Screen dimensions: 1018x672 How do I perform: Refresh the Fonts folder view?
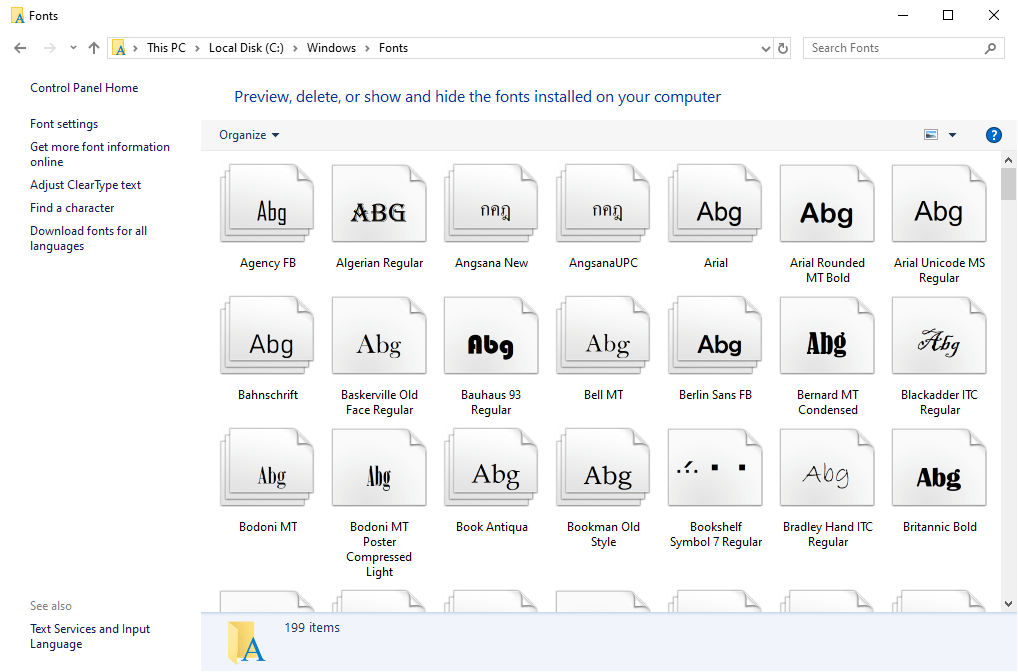point(783,48)
